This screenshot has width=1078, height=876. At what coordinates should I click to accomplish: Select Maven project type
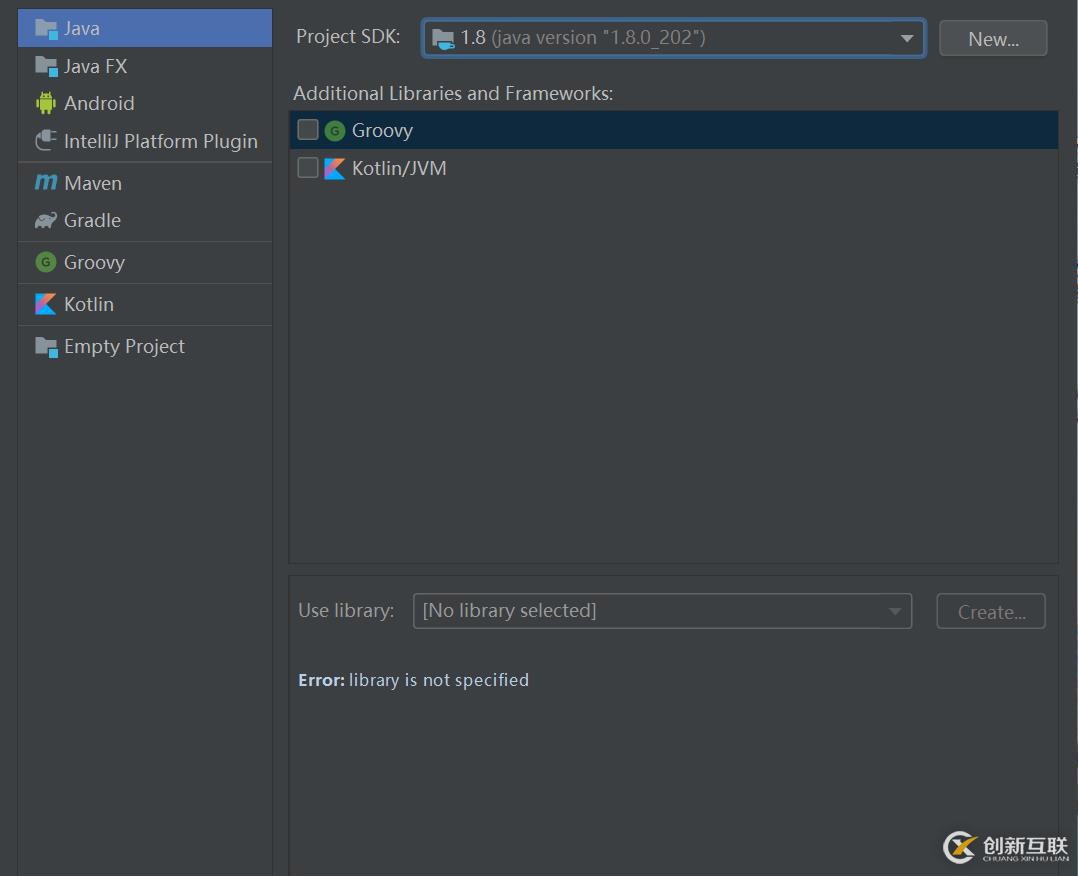pos(145,183)
